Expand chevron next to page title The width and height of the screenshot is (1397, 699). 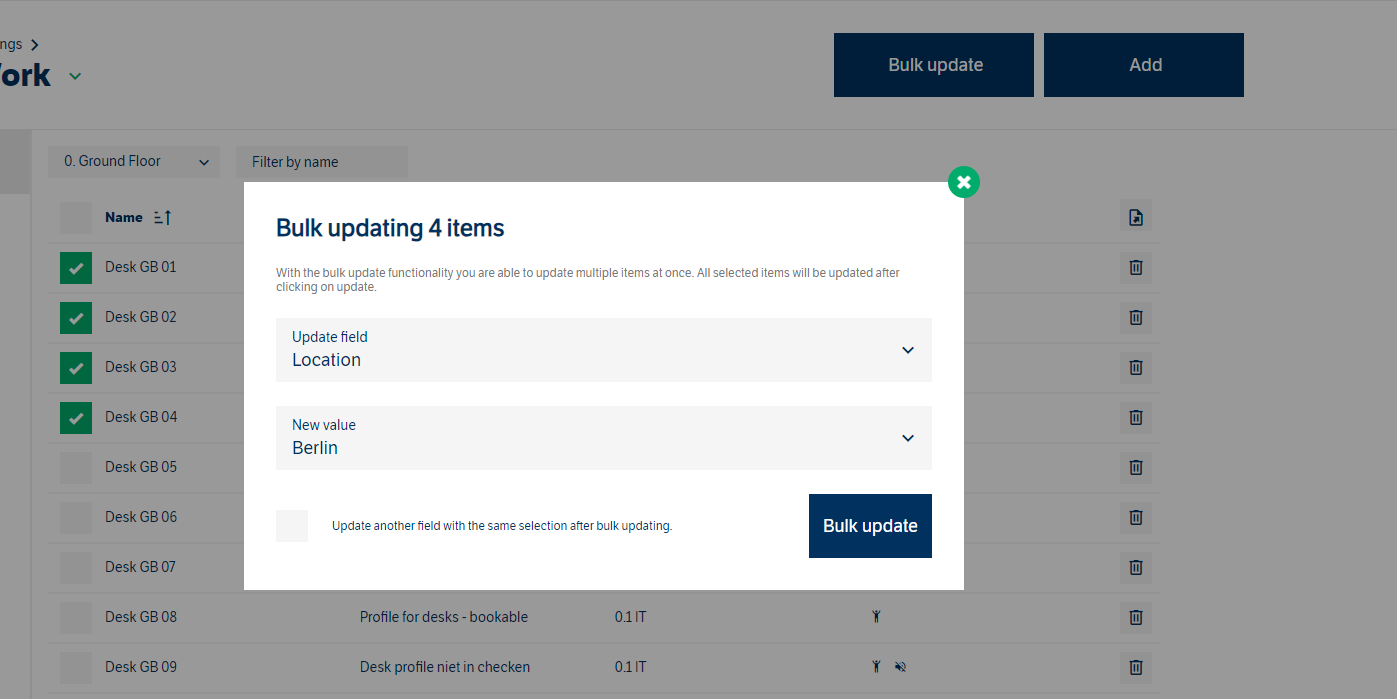click(x=75, y=76)
